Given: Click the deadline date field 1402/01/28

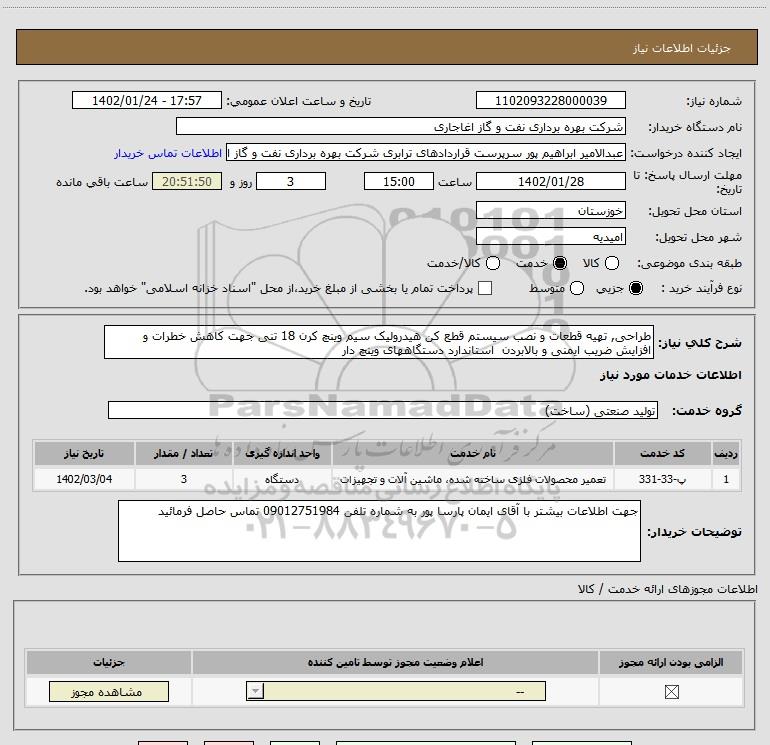Looking at the screenshot, I should [550, 181].
